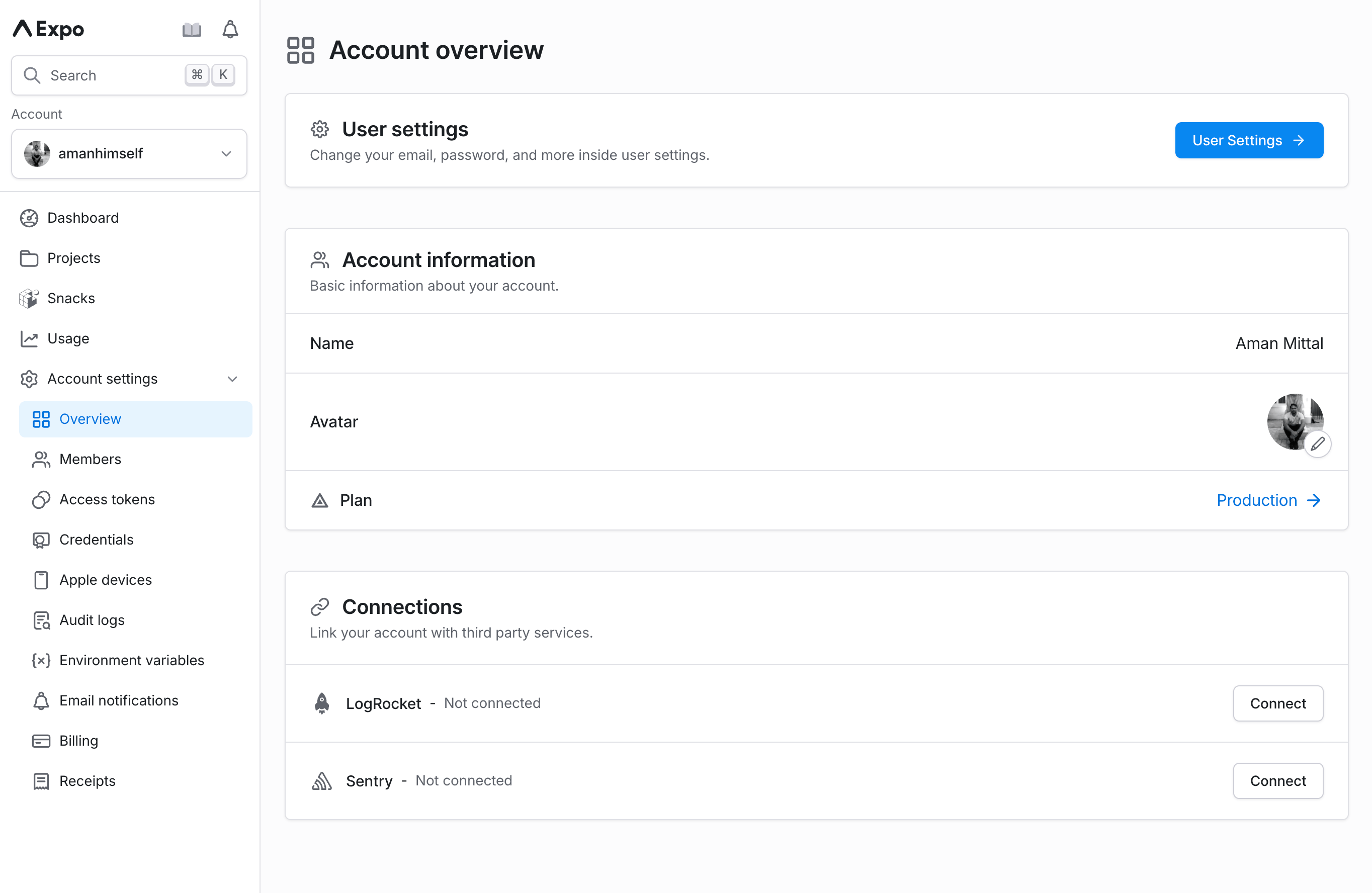Open Projects via the folder icon
The image size is (1372, 893).
[29, 258]
